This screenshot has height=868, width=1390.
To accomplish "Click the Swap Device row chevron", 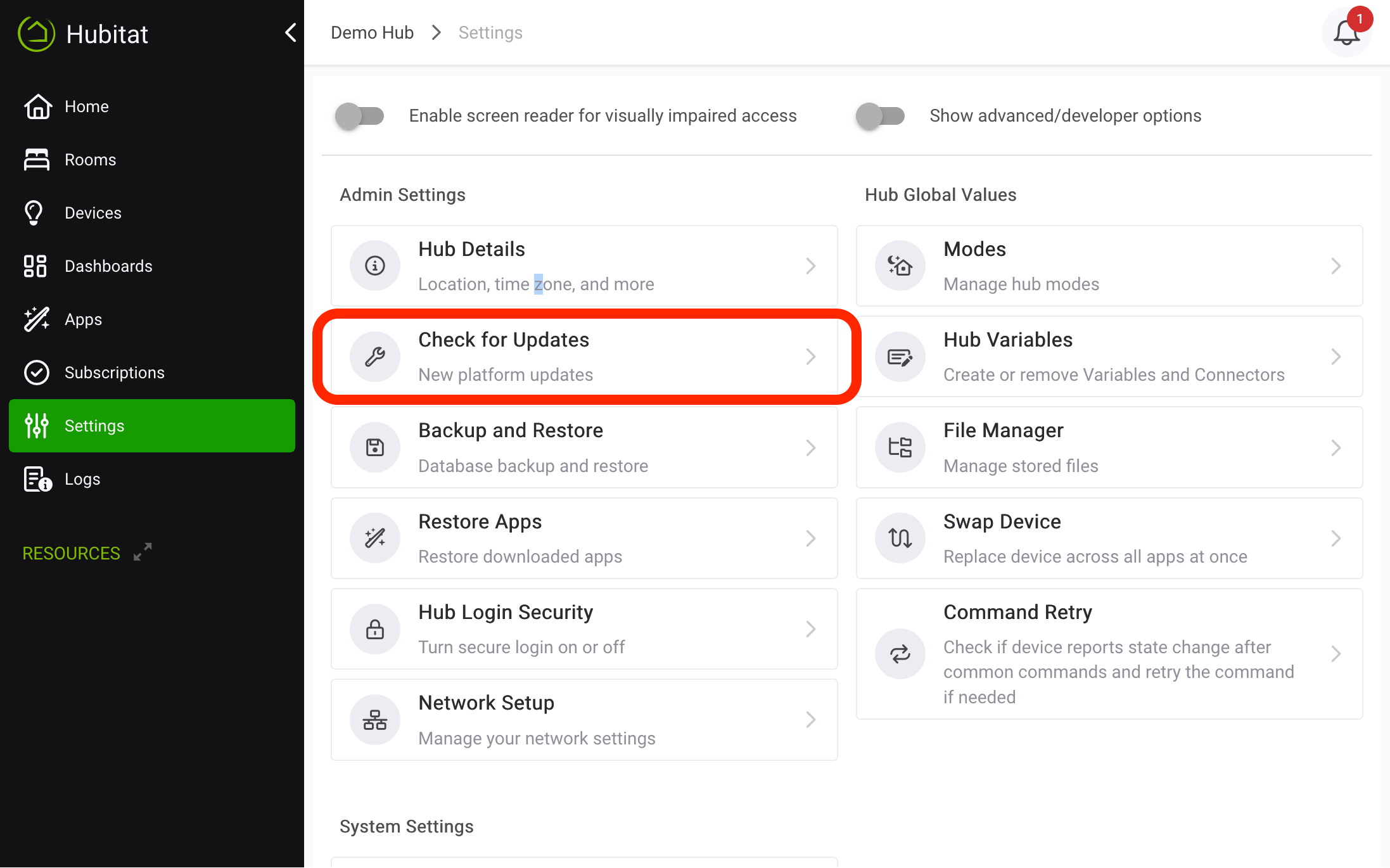I will [1336, 539].
